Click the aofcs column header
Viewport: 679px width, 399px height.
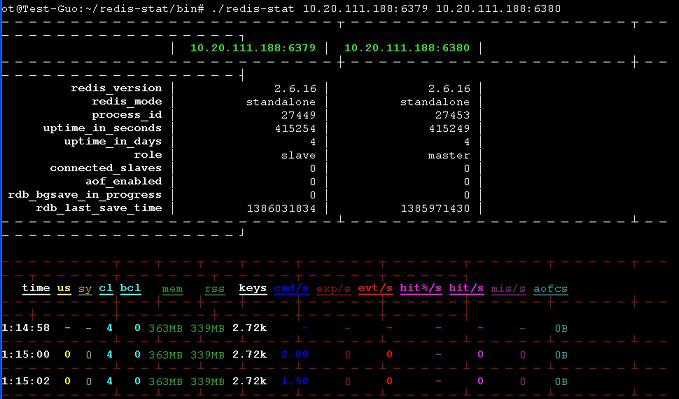pyautogui.click(x=550, y=289)
